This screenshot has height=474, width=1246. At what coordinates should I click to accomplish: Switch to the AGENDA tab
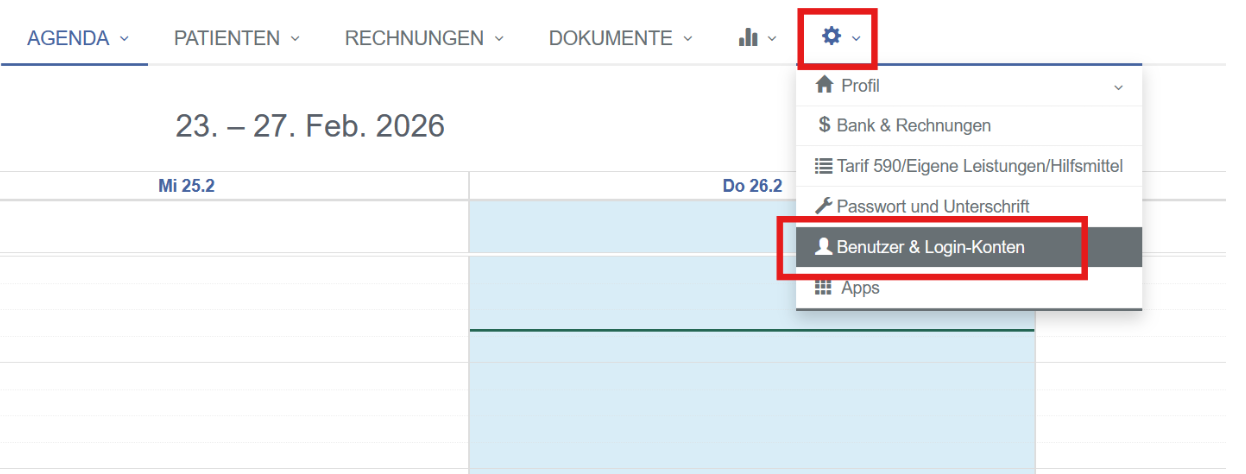[68, 38]
